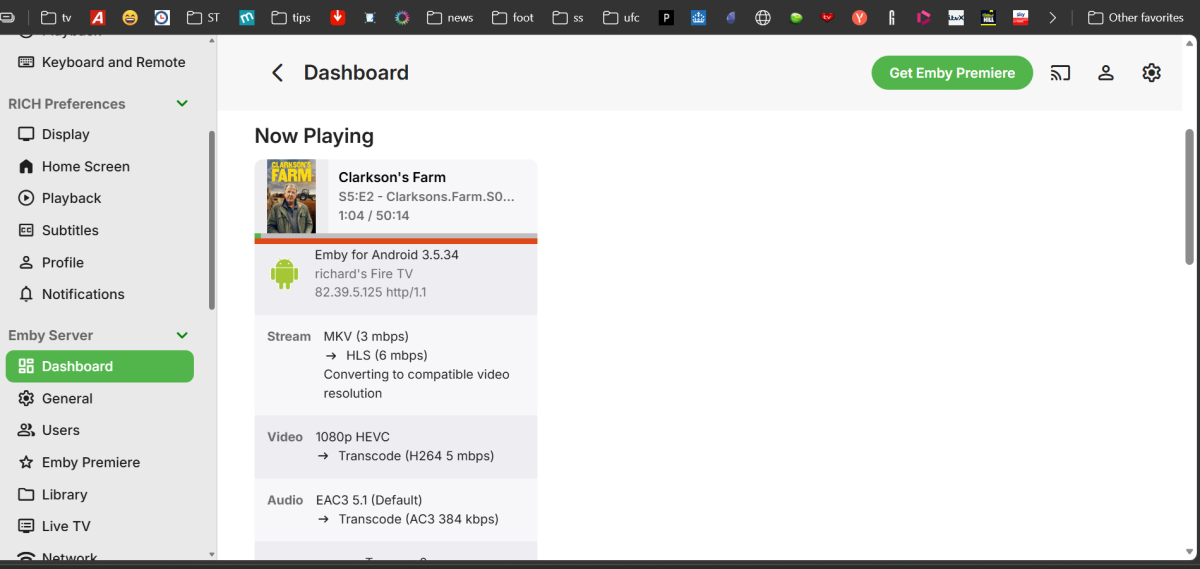Image resolution: width=1200 pixels, height=569 pixels.
Task: Open the user profile icon in header
Action: pos(1106,73)
